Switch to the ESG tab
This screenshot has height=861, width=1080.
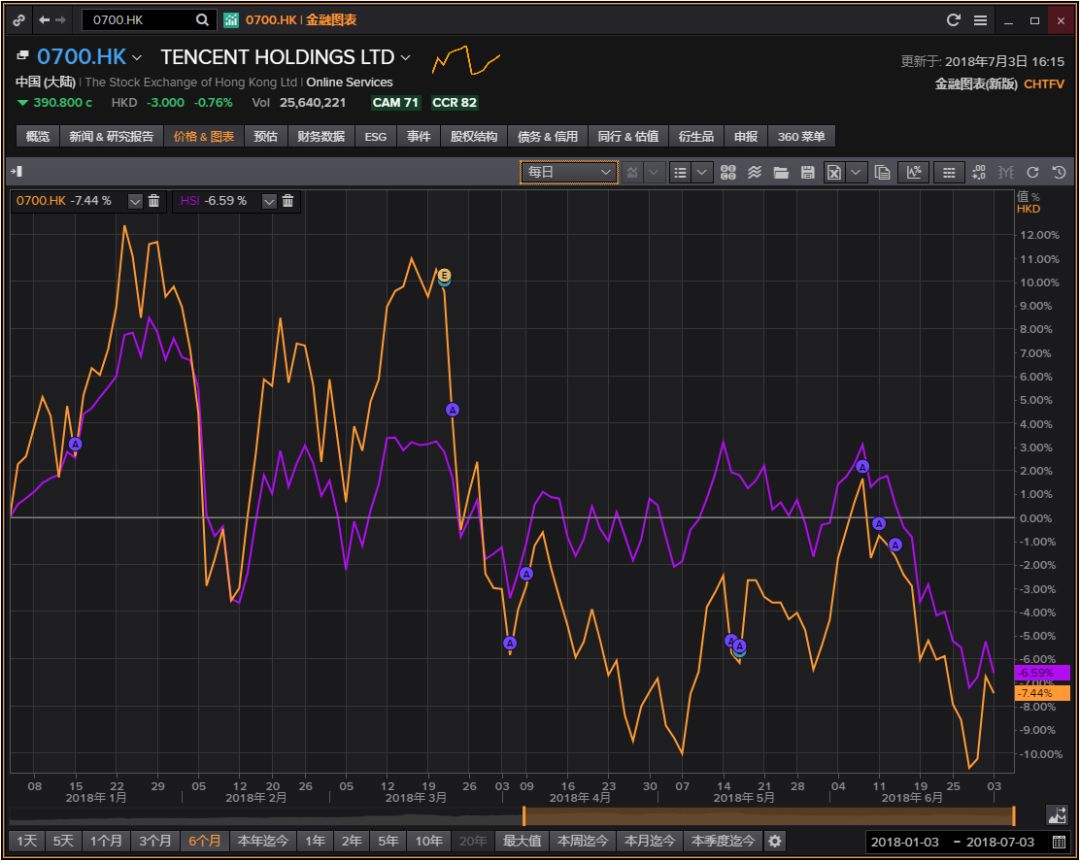(x=375, y=136)
